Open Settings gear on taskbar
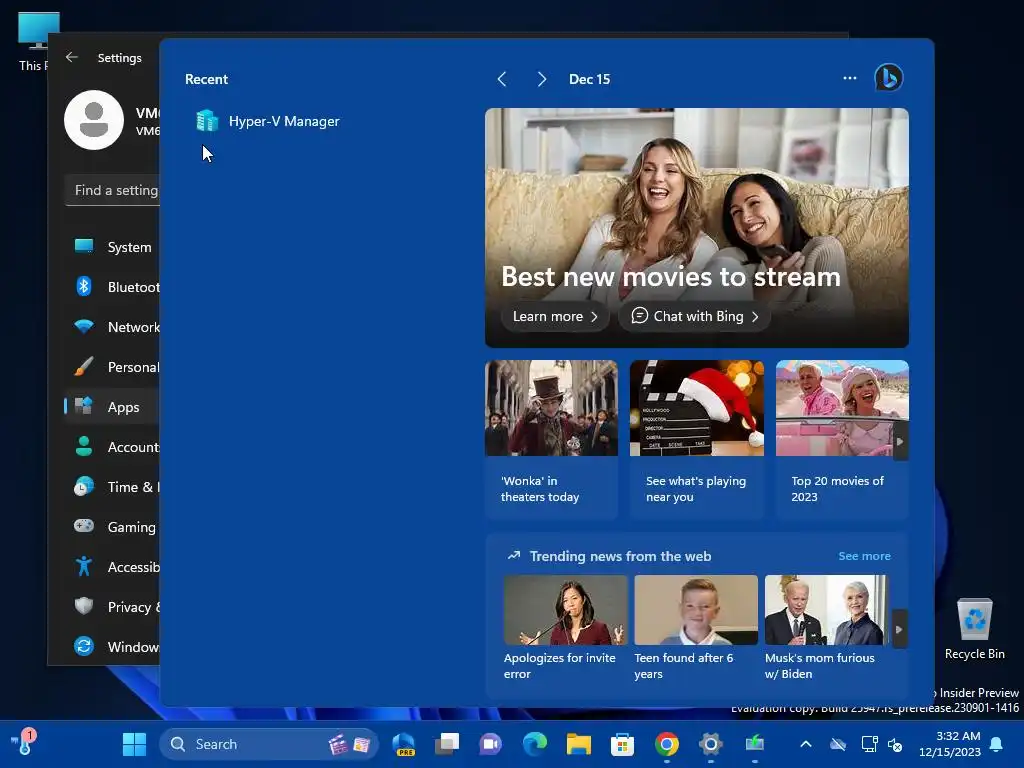Screen dimensions: 1024x768 point(711,744)
